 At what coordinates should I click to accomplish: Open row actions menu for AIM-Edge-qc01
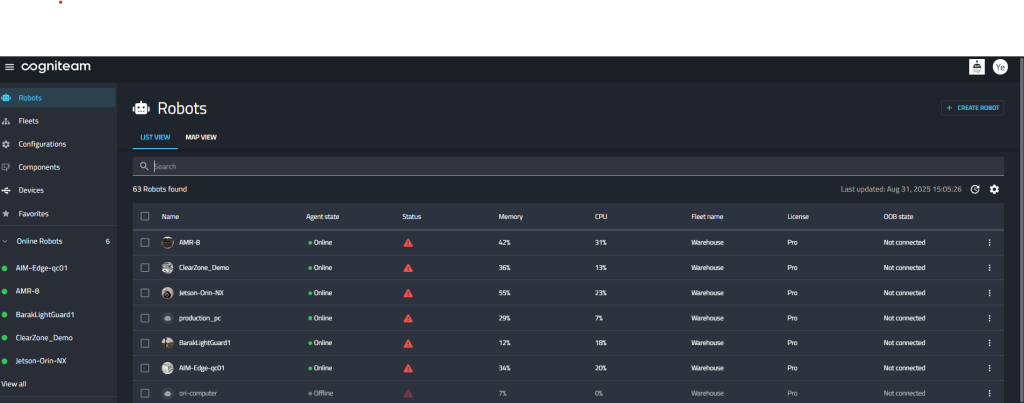pyautogui.click(x=989, y=367)
